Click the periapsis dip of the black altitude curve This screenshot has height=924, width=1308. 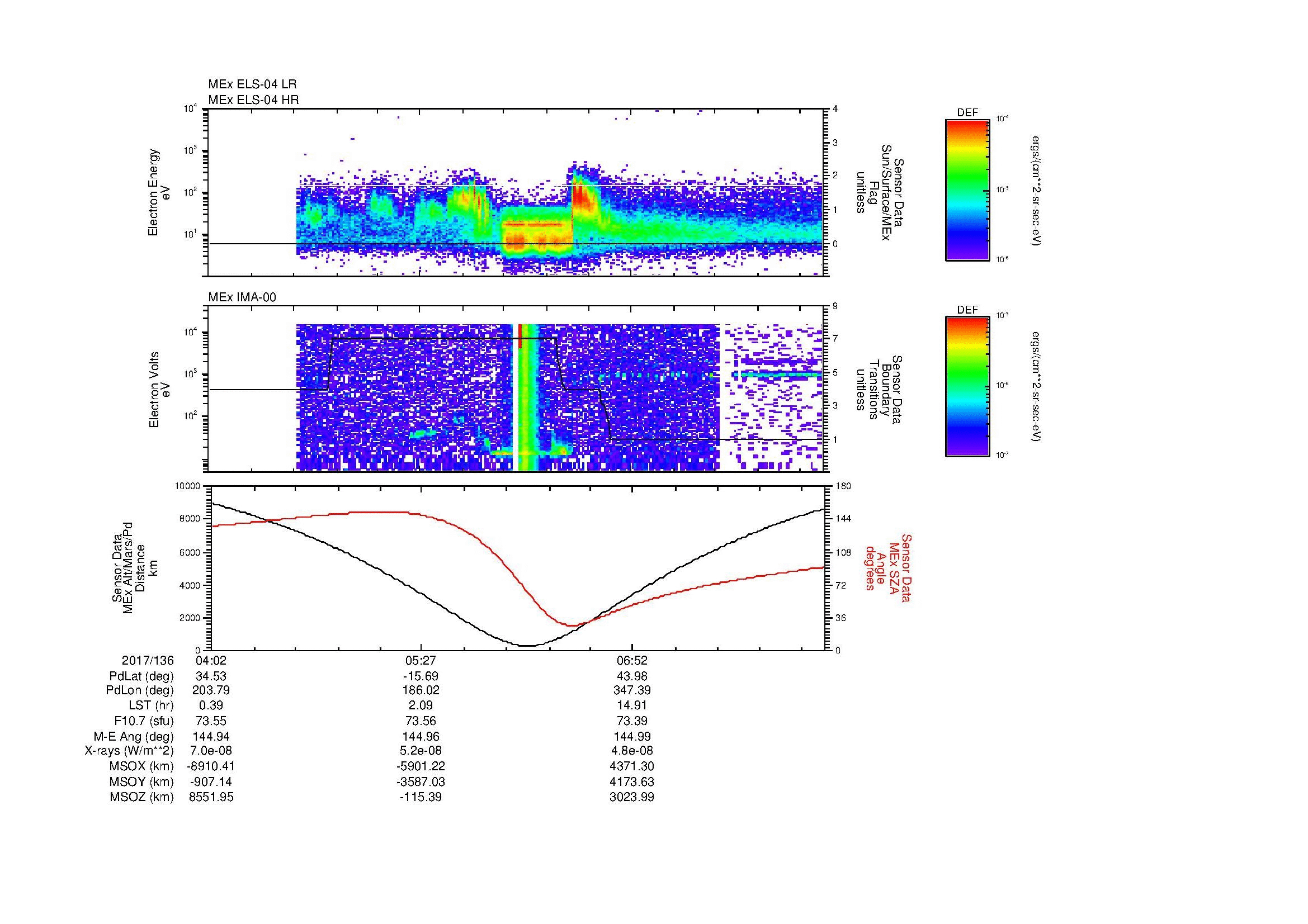[527, 646]
